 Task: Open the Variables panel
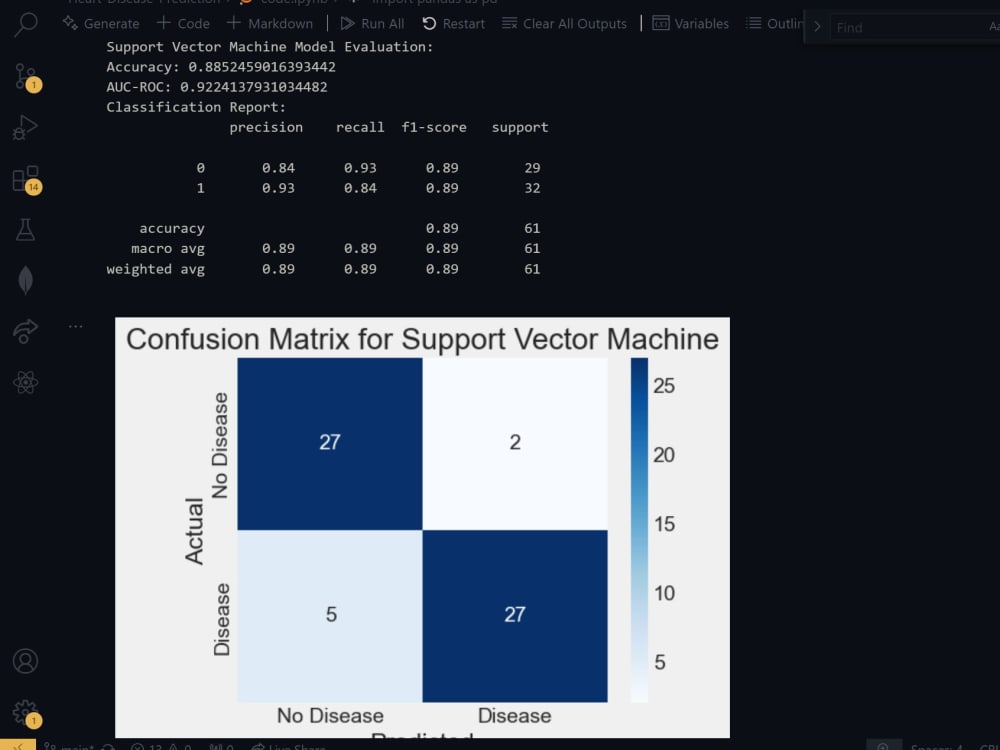[691, 24]
